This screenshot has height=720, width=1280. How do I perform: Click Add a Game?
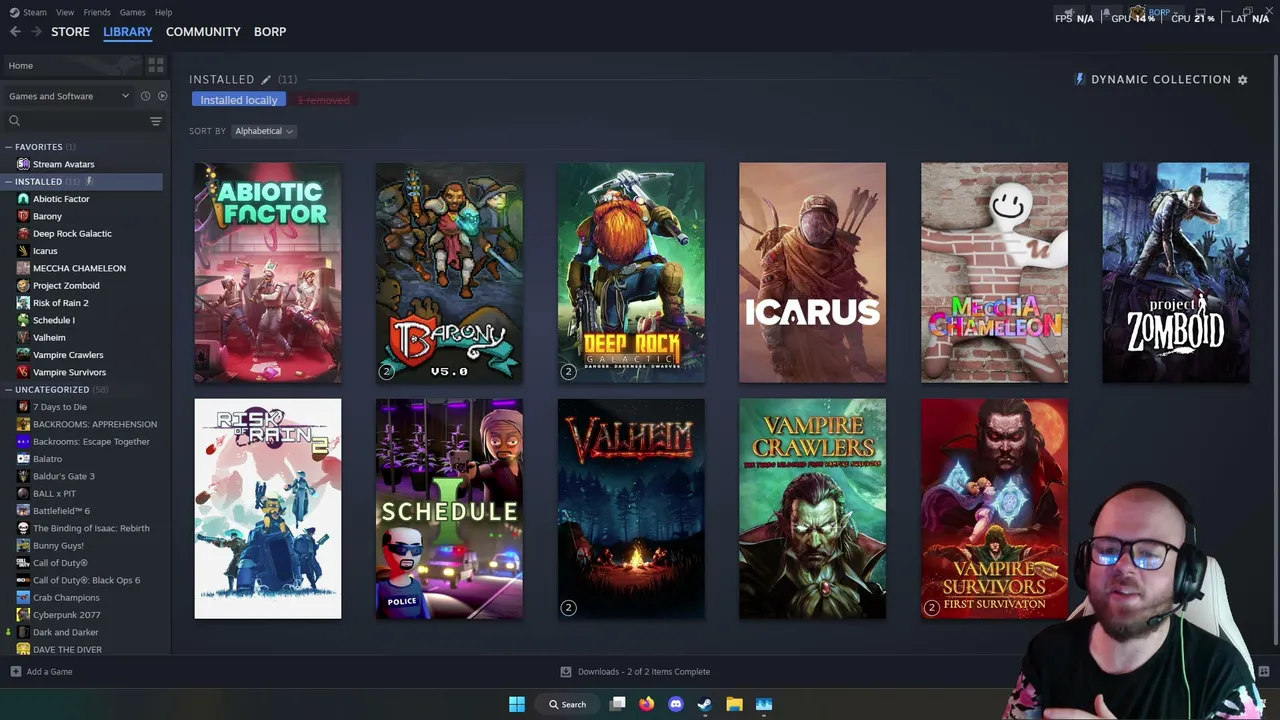click(41, 672)
